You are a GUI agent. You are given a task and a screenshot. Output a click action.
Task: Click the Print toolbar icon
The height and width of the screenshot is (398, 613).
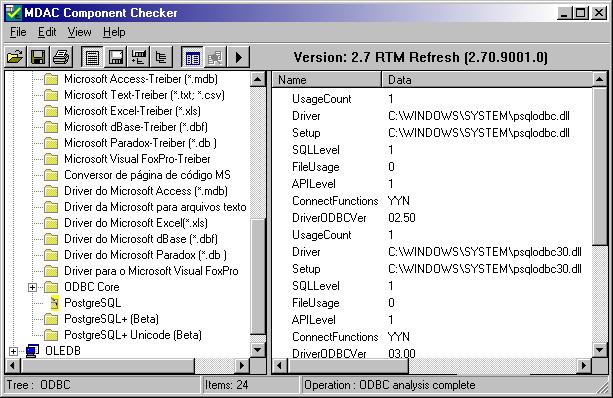[x=61, y=57]
